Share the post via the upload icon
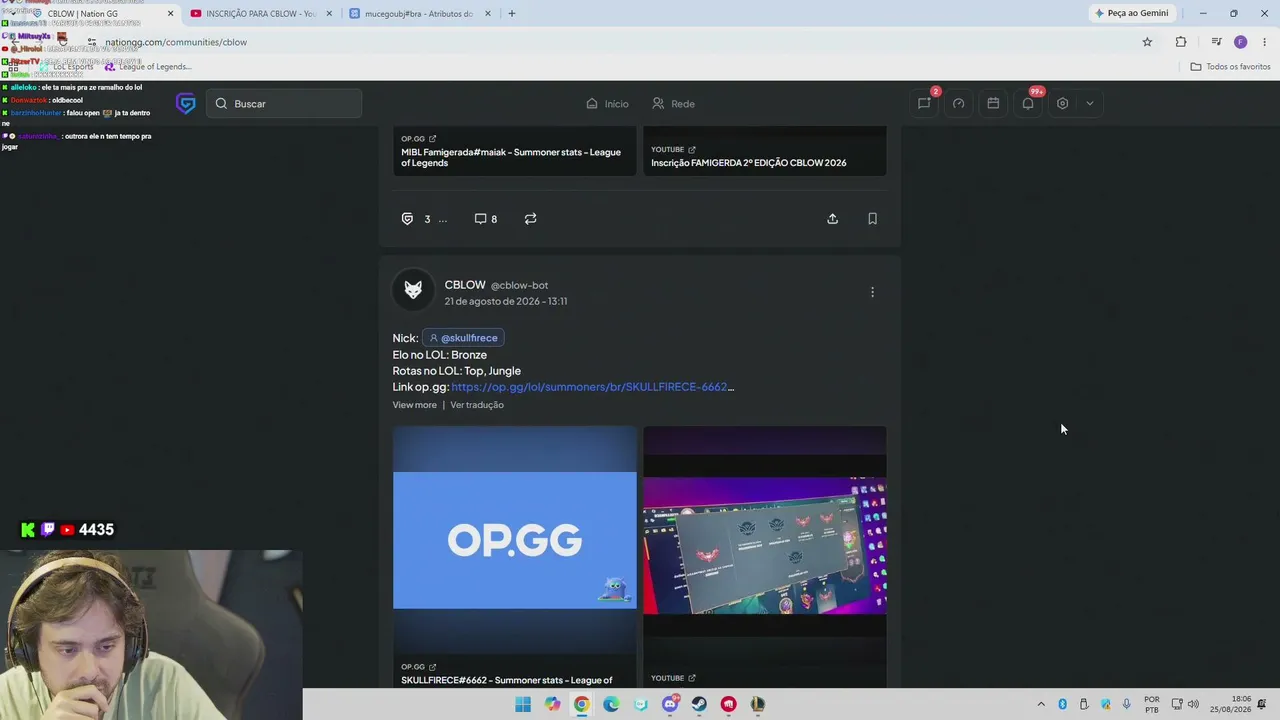The height and width of the screenshot is (720, 1280). (832, 219)
